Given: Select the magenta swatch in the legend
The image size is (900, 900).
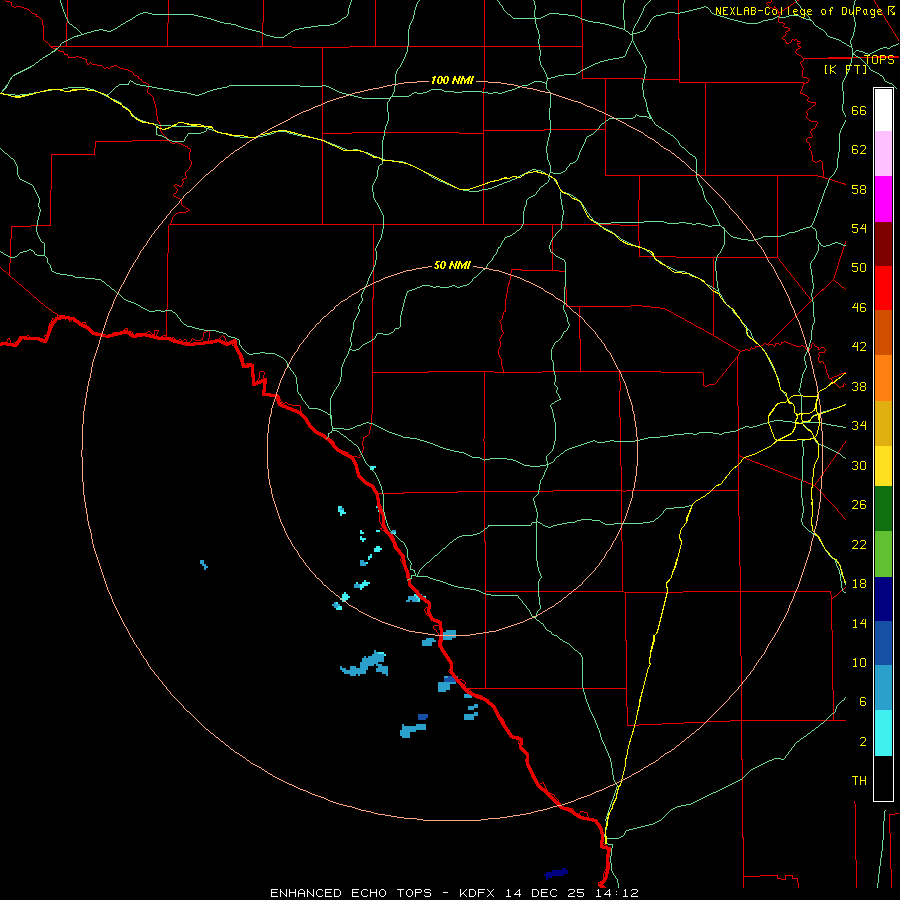Looking at the screenshot, I should click(883, 199).
